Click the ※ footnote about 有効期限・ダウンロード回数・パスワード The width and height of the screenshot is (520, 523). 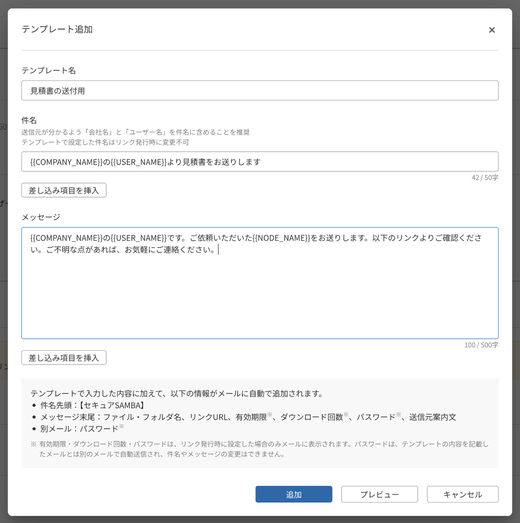coord(260,449)
